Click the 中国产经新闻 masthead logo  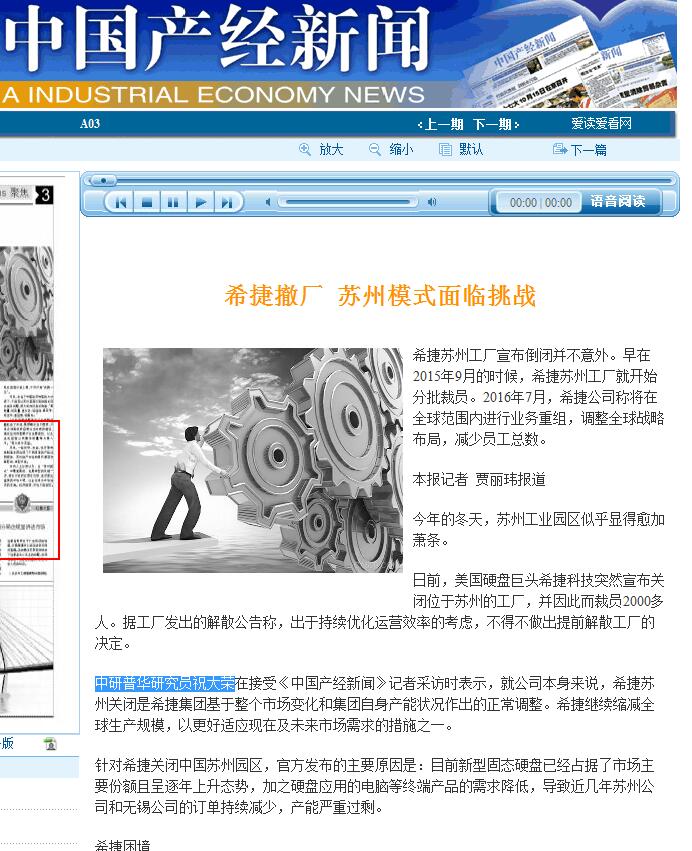217,38
